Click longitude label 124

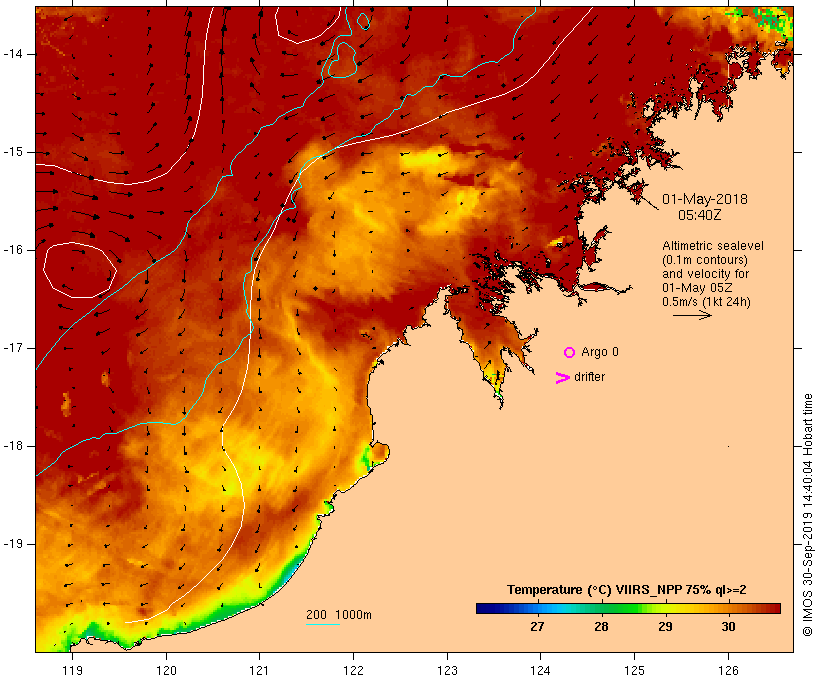click(x=541, y=670)
